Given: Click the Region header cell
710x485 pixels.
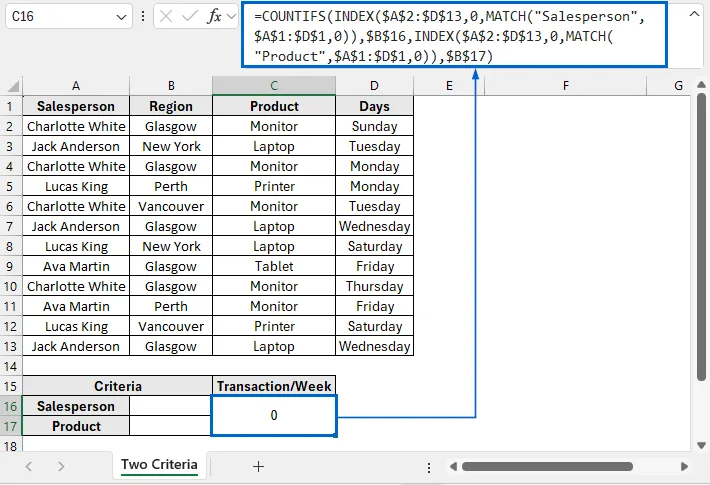Looking at the screenshot, I should 171,106.
